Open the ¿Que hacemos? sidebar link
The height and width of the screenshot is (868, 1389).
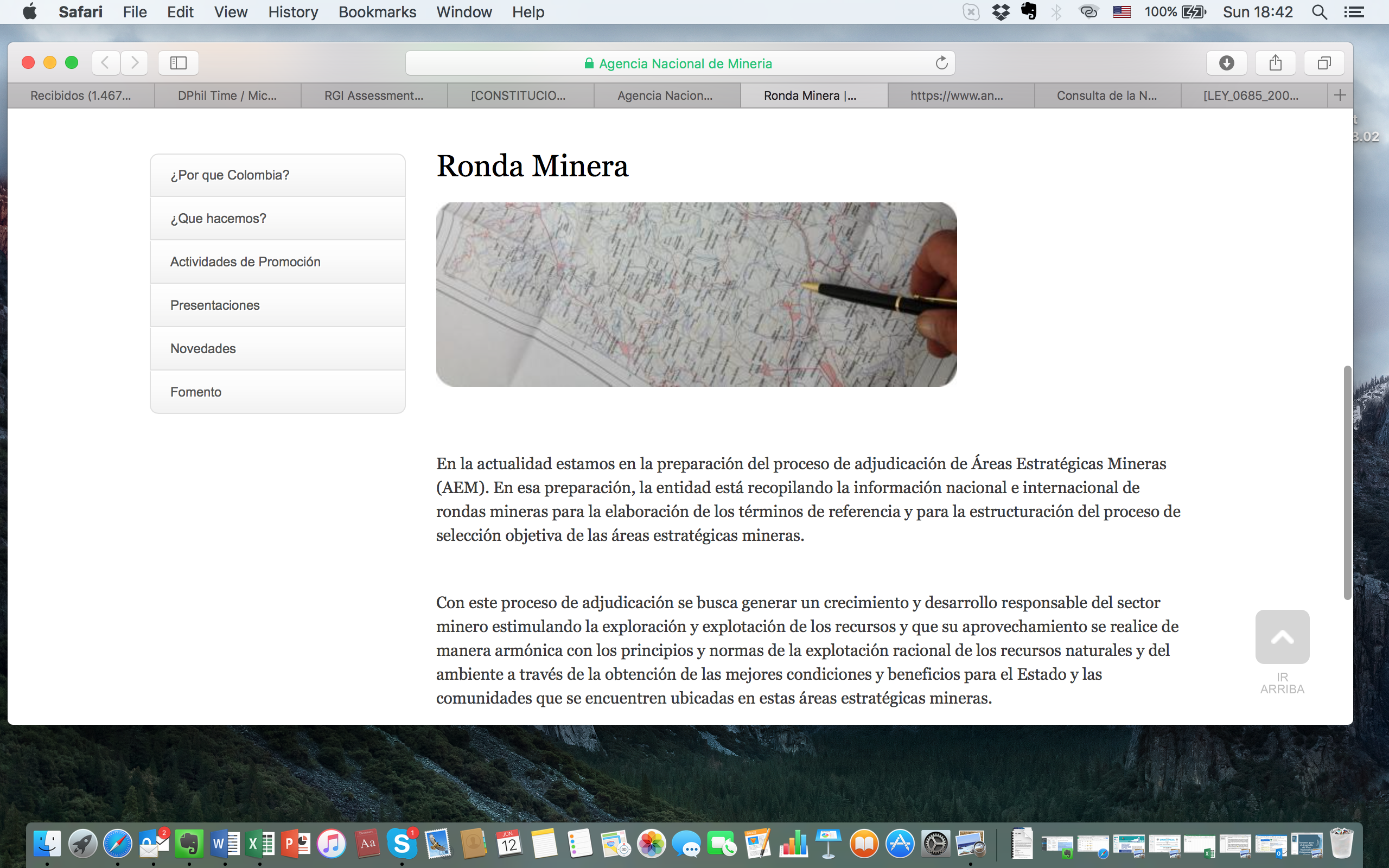point(278,218)
